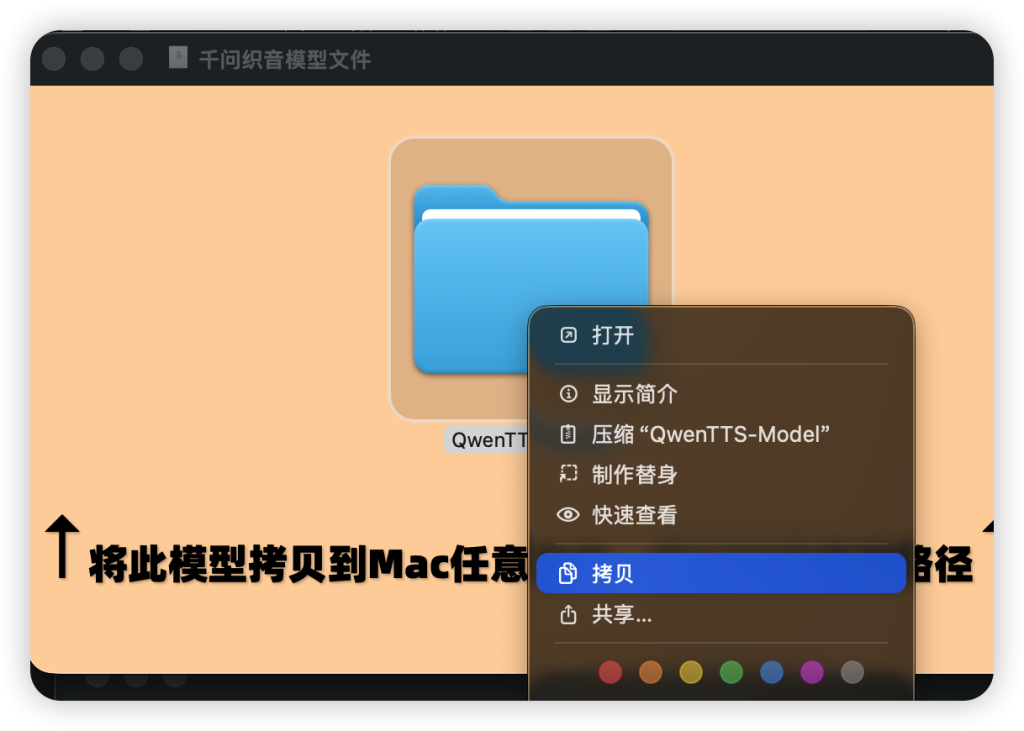Apply the orange tag color
This screenshot has height=731, width=1024.
[651, 672]
